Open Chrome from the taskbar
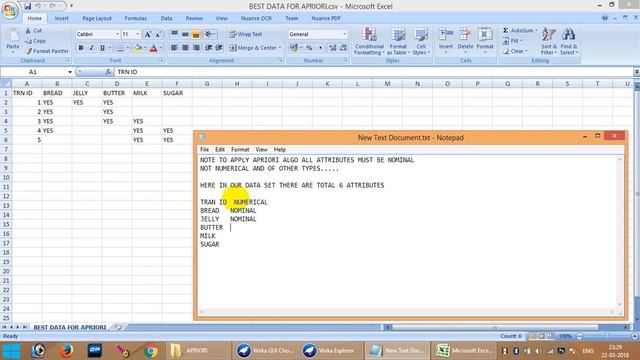Viewport: 640px width, 360px height. pos(151,351)
